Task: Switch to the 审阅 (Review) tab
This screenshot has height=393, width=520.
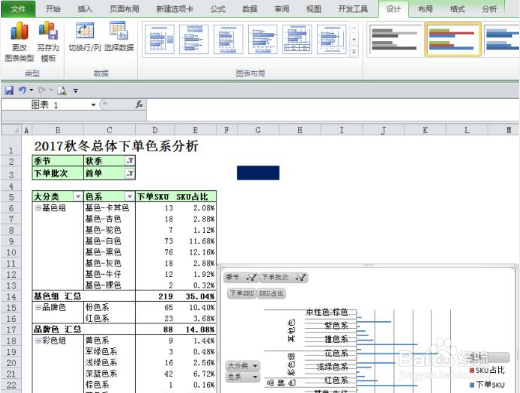Action: point(282,9)
